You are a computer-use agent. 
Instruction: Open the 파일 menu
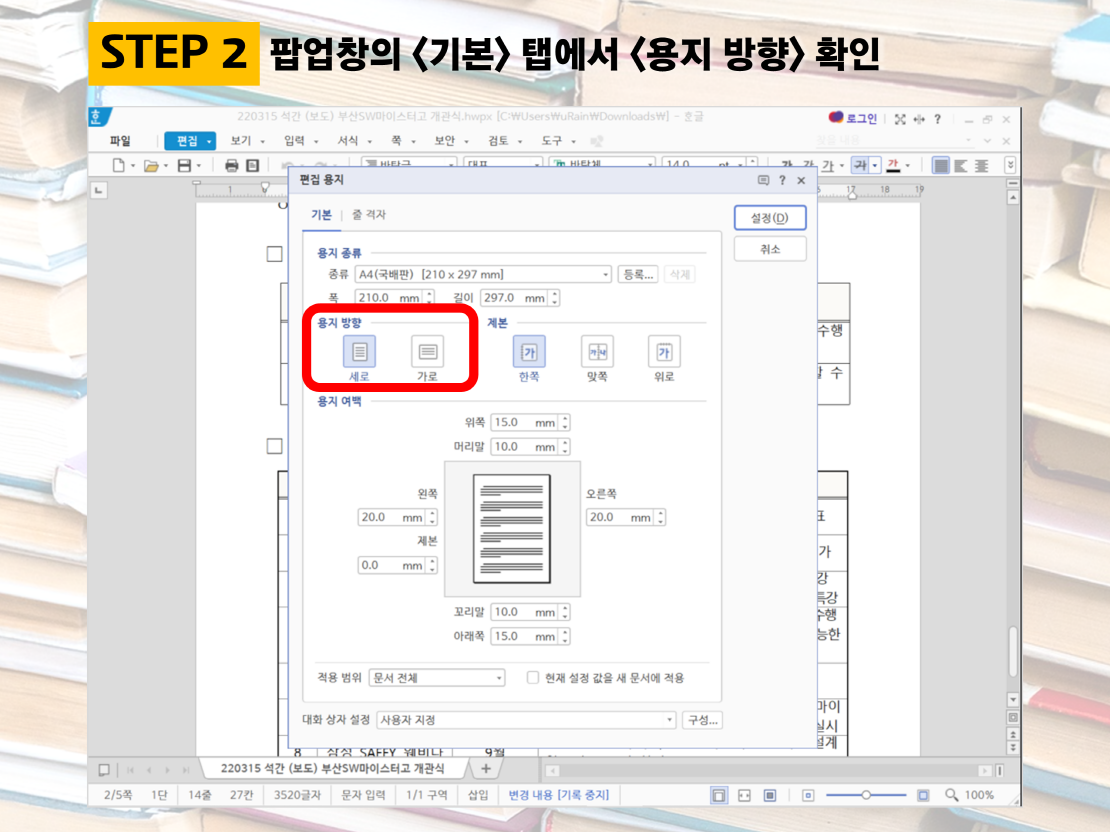pos(120,141)
